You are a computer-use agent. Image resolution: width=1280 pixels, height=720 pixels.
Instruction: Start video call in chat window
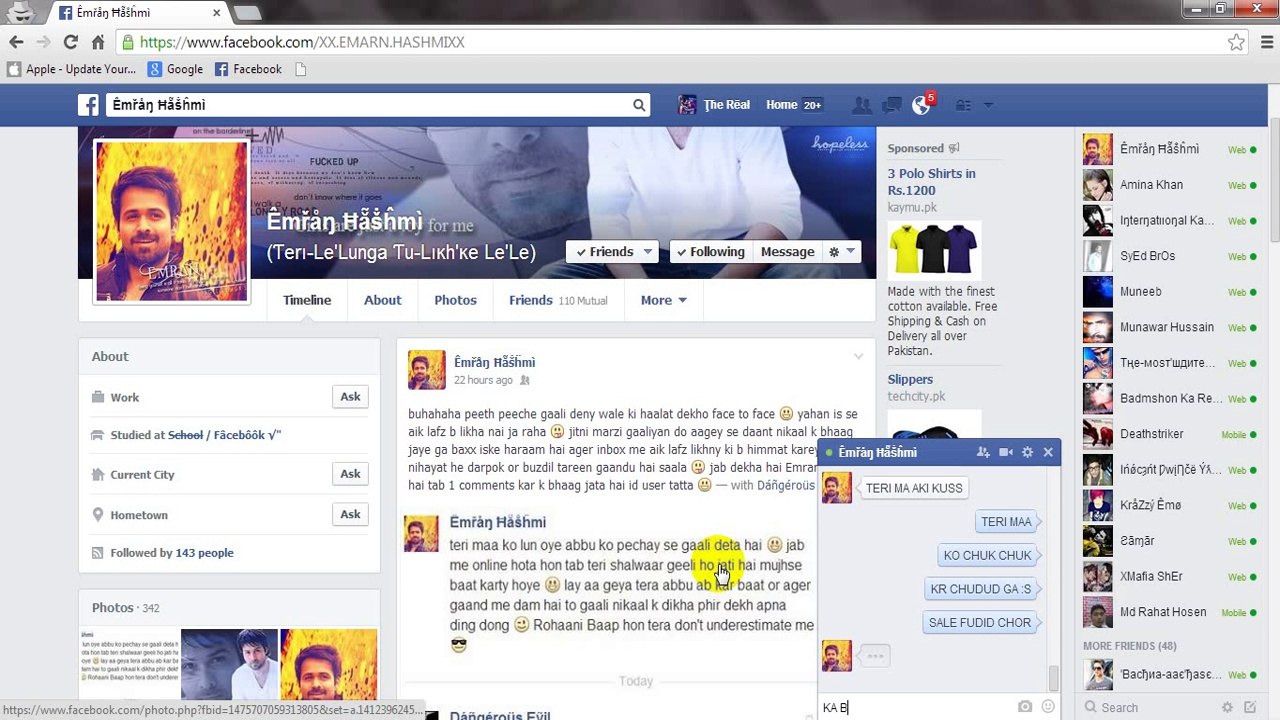[x=1005, y=453]
